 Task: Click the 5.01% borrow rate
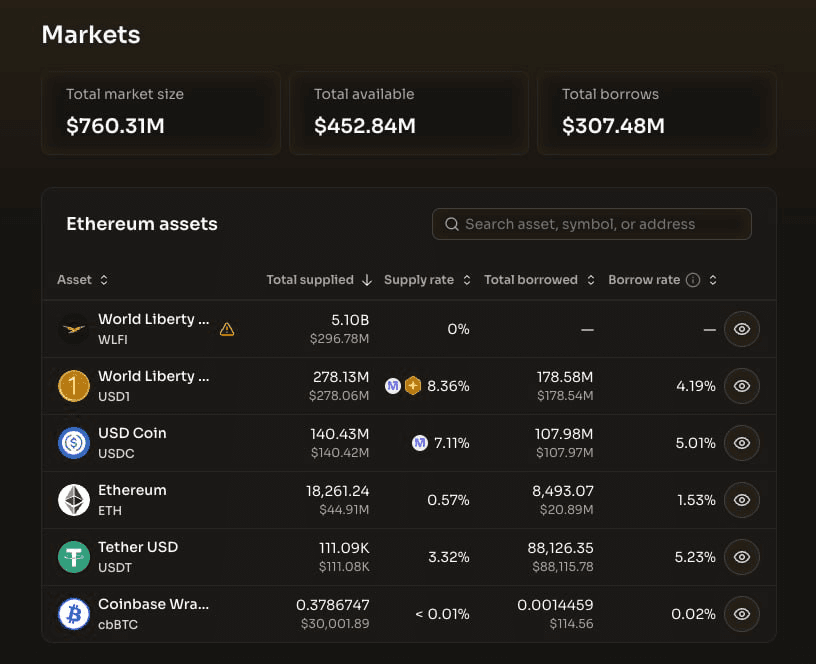coord(695,443)
